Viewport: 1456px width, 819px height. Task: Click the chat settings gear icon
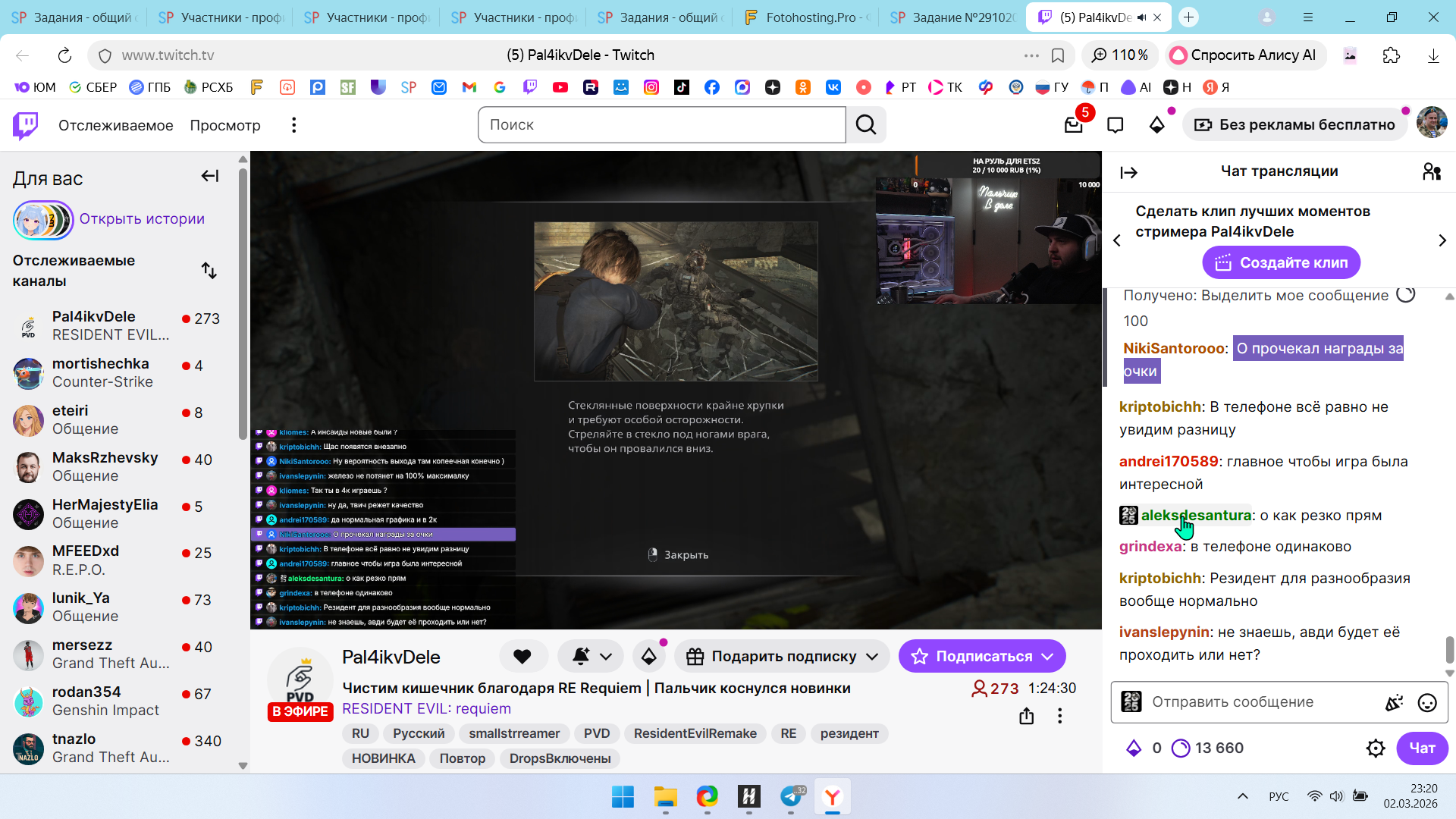1375,748
